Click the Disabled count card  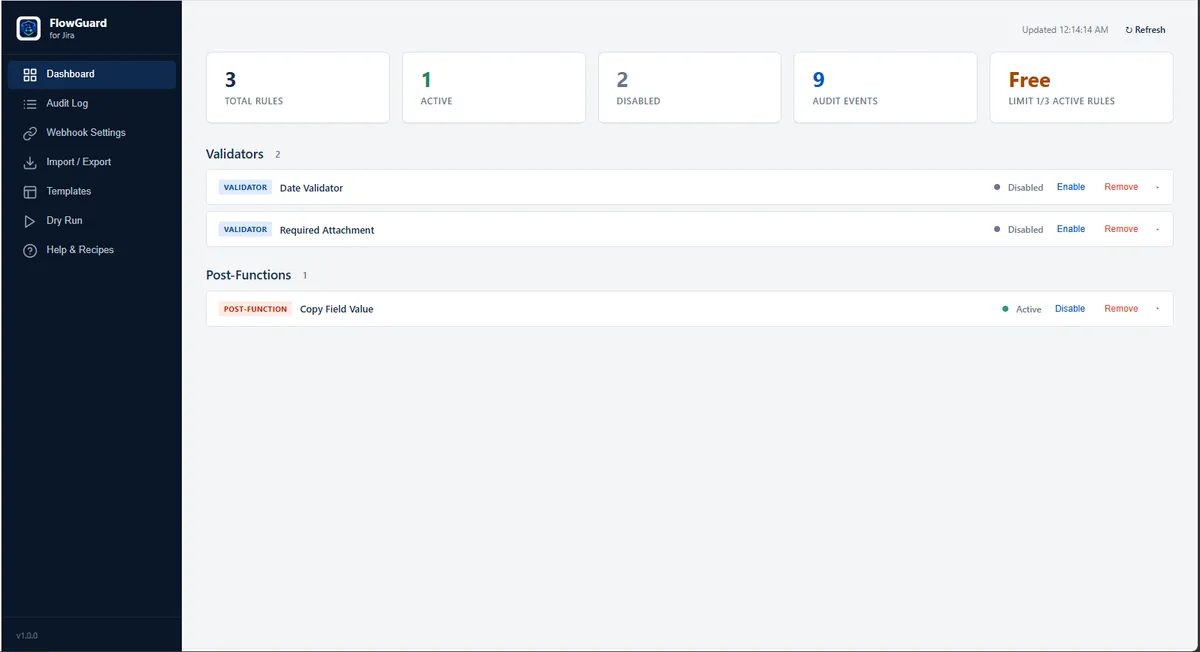690,88
